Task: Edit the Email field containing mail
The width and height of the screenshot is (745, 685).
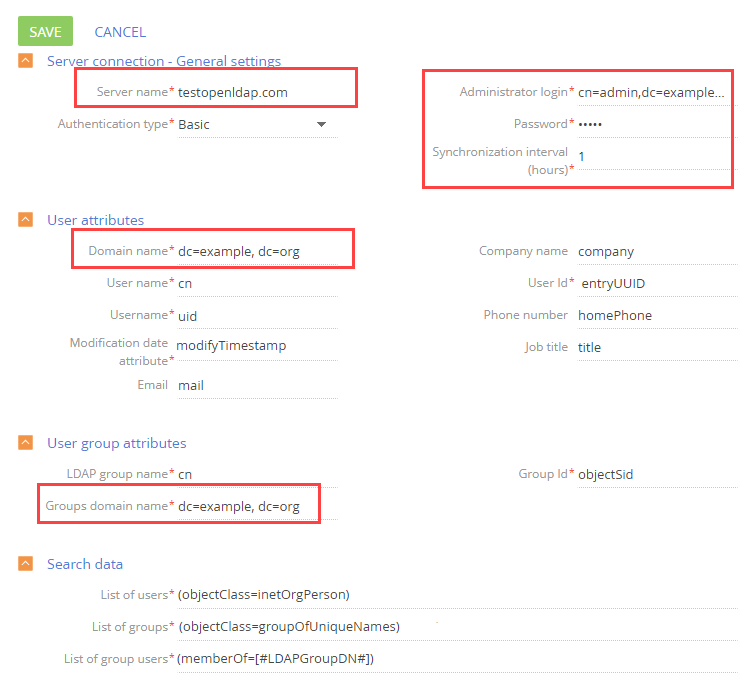Action: 258,386
